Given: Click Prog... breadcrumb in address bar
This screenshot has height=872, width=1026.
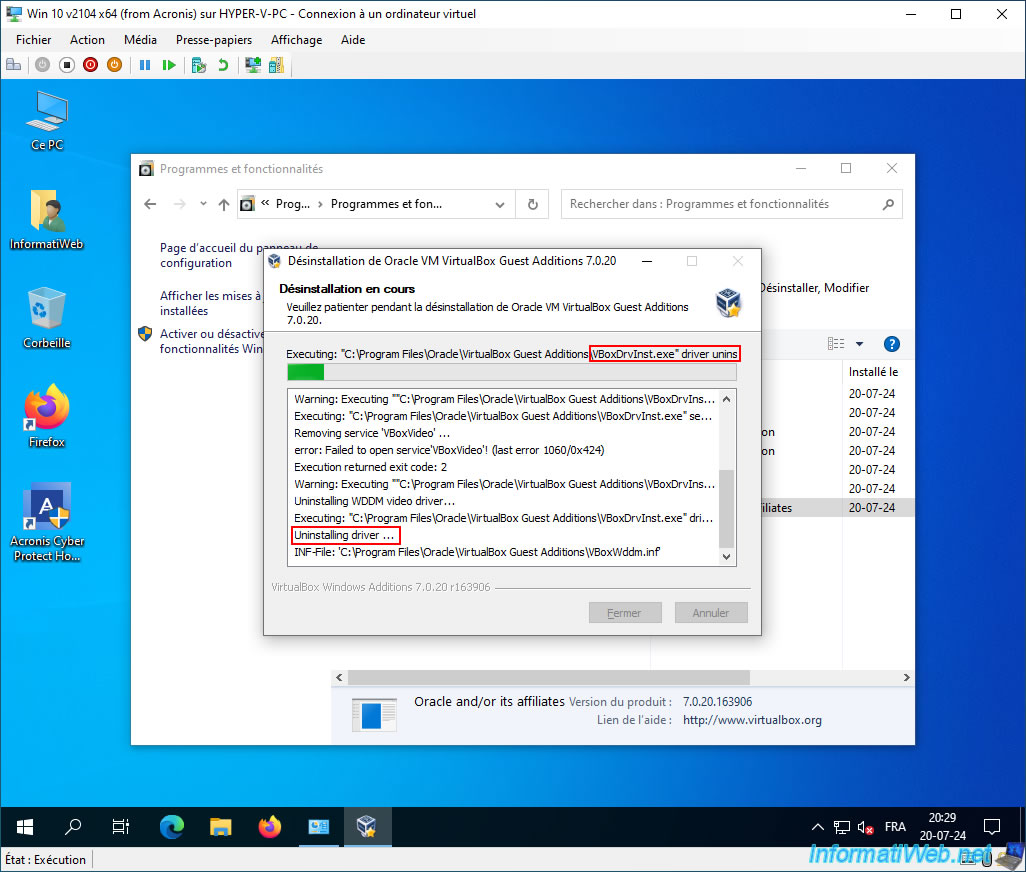Looking at the screenshot, I should pos(292,204).
